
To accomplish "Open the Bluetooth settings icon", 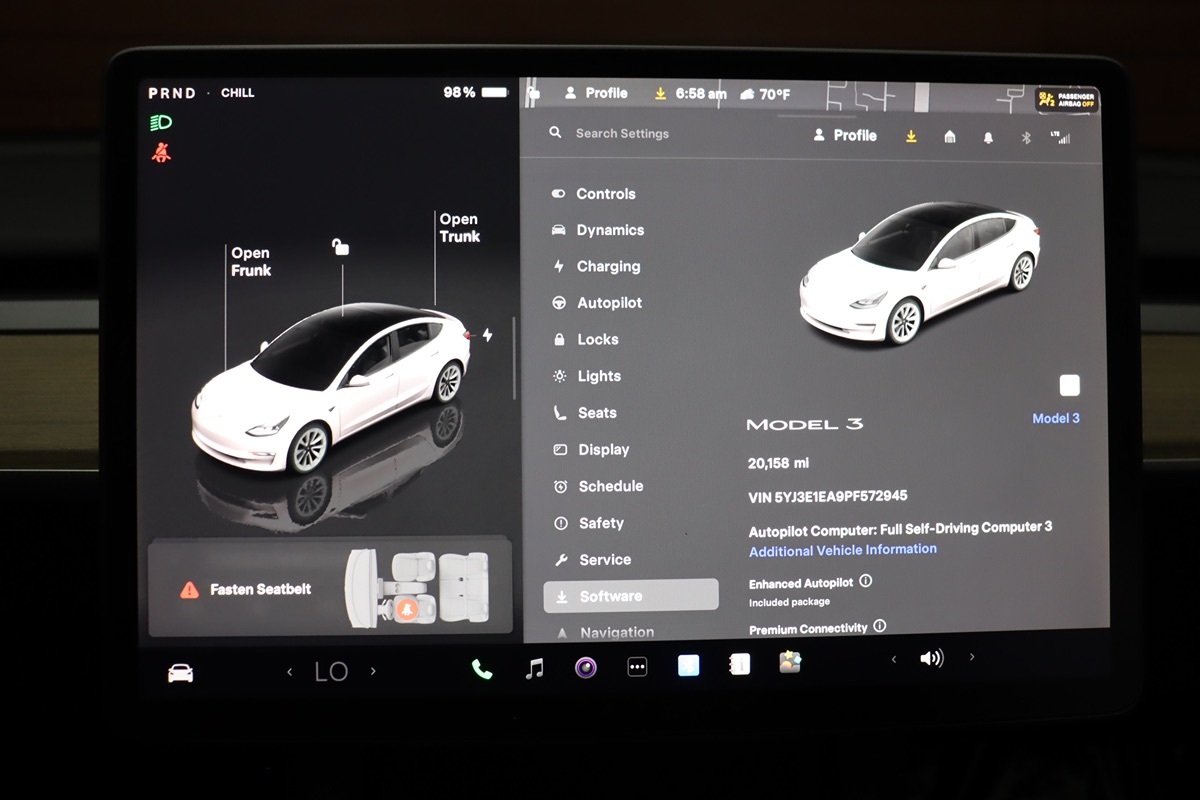I will click(1026, 137).
